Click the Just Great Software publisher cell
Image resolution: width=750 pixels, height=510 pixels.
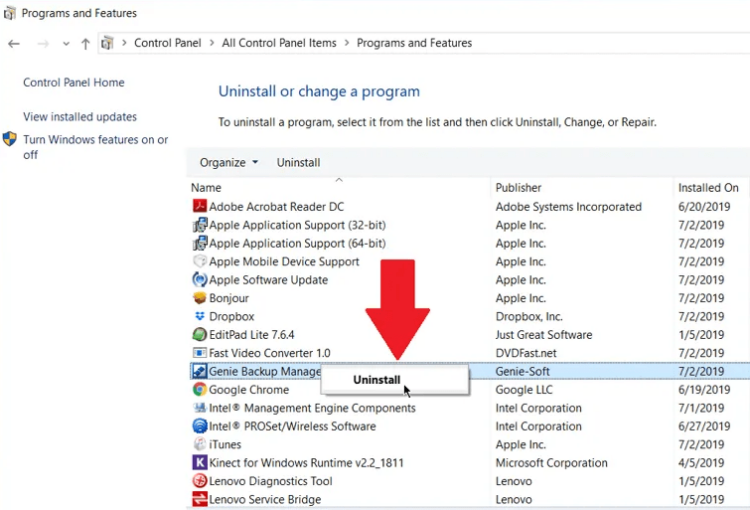(544, 334)
